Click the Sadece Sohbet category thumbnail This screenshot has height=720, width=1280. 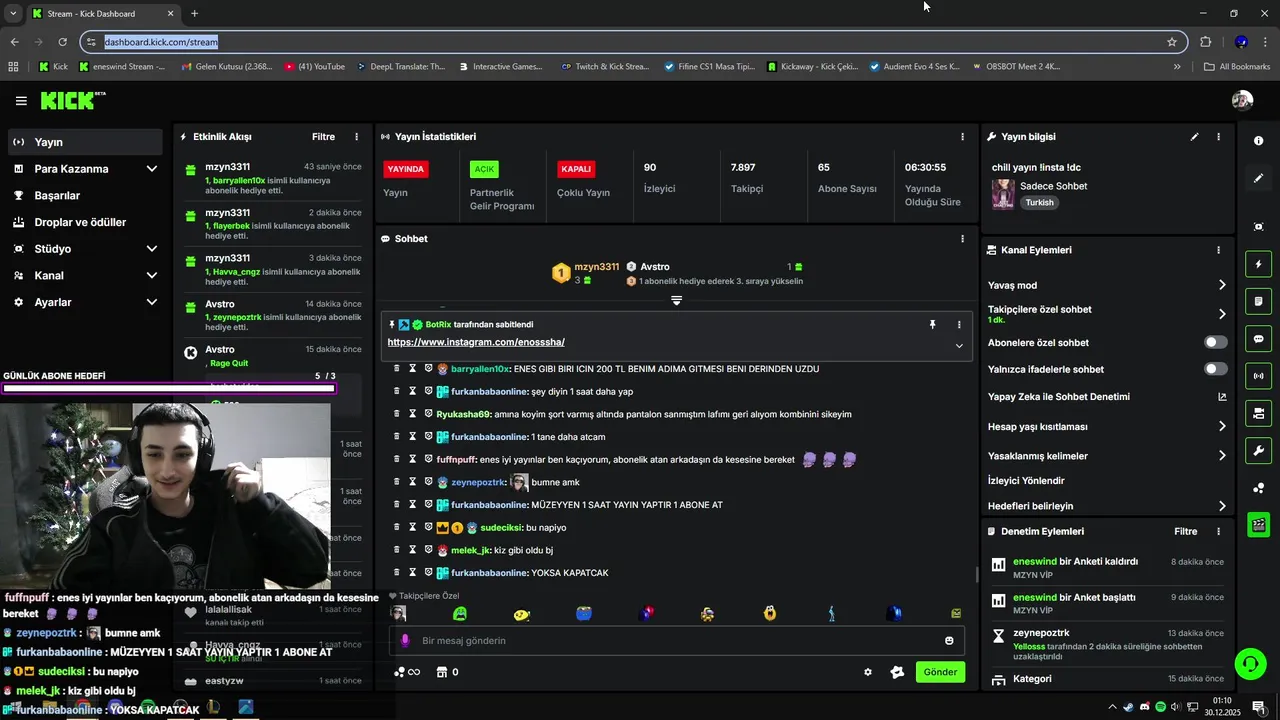click(x=1002, y=194)
